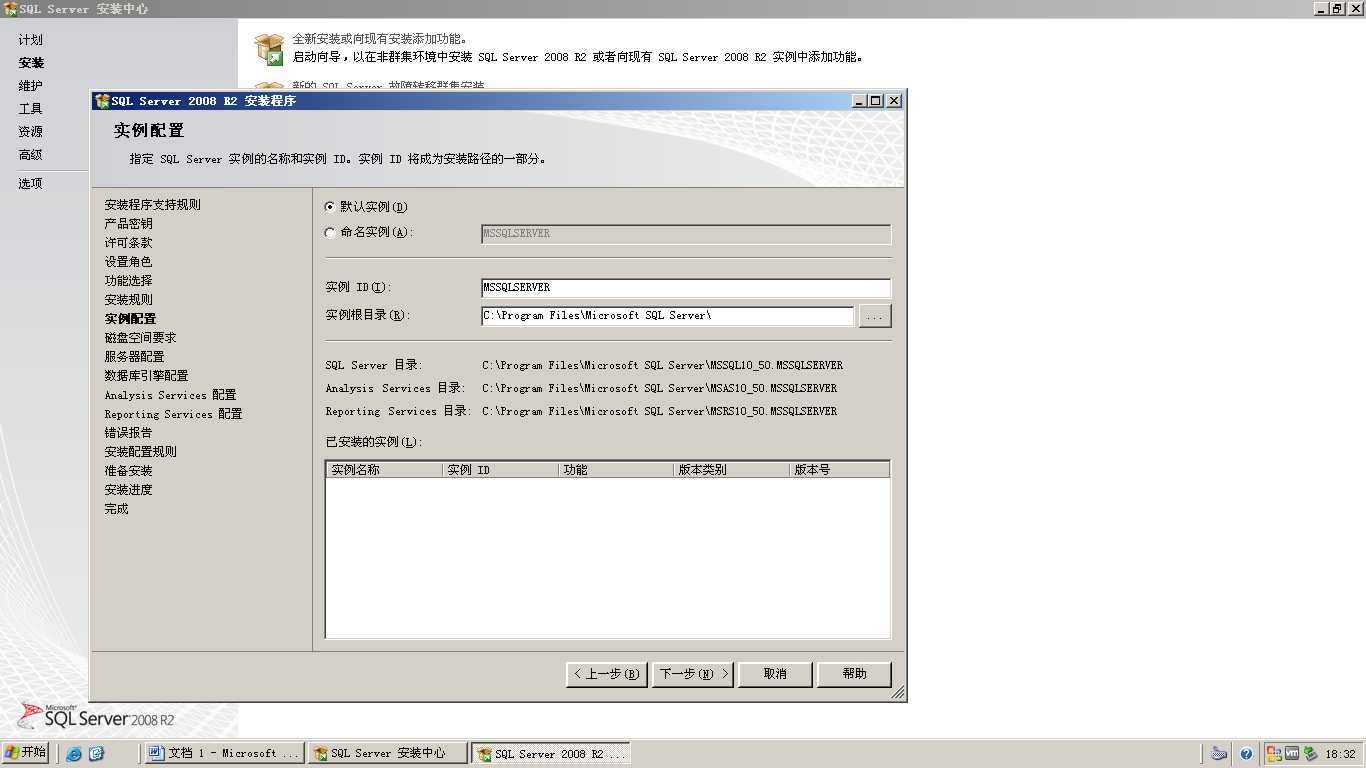Open the 帮助 button
The width and height of the screenshot is (1366, 768).
pos(854,674)
